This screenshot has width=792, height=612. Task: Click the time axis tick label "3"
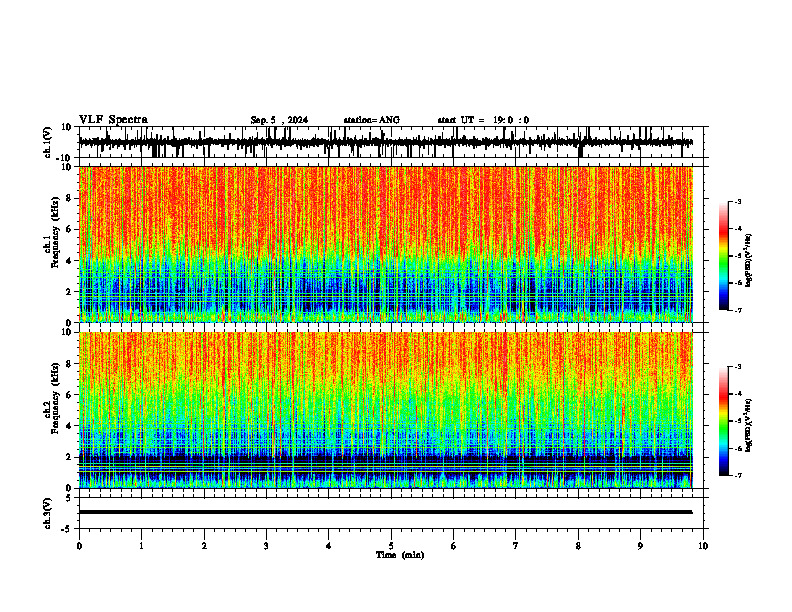point(266,546)
